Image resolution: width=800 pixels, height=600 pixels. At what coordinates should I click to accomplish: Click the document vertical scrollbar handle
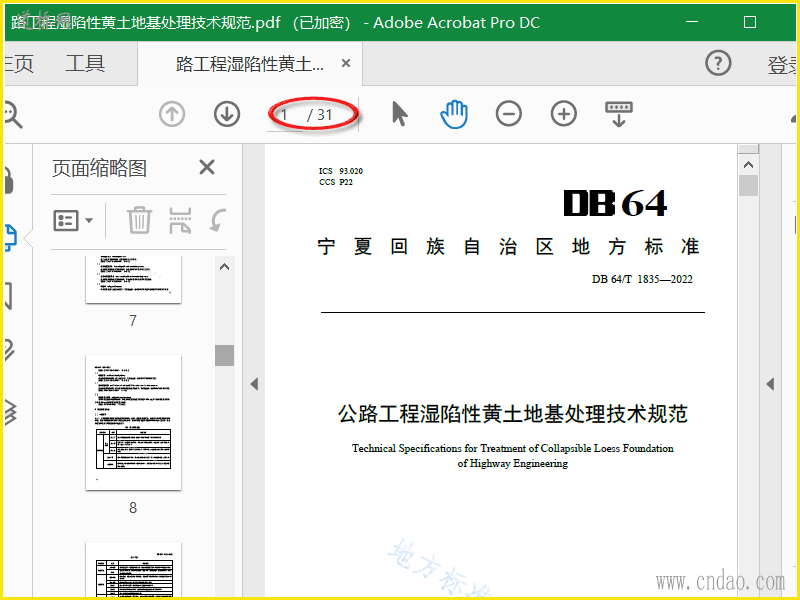click(x=748, y=185)
